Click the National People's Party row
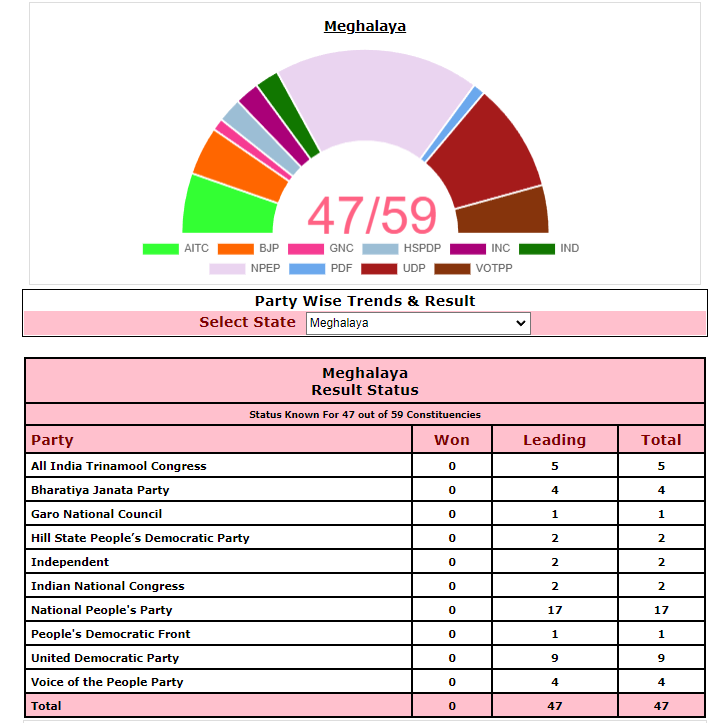This screenshot has width=720, height=723. [102, 610]
